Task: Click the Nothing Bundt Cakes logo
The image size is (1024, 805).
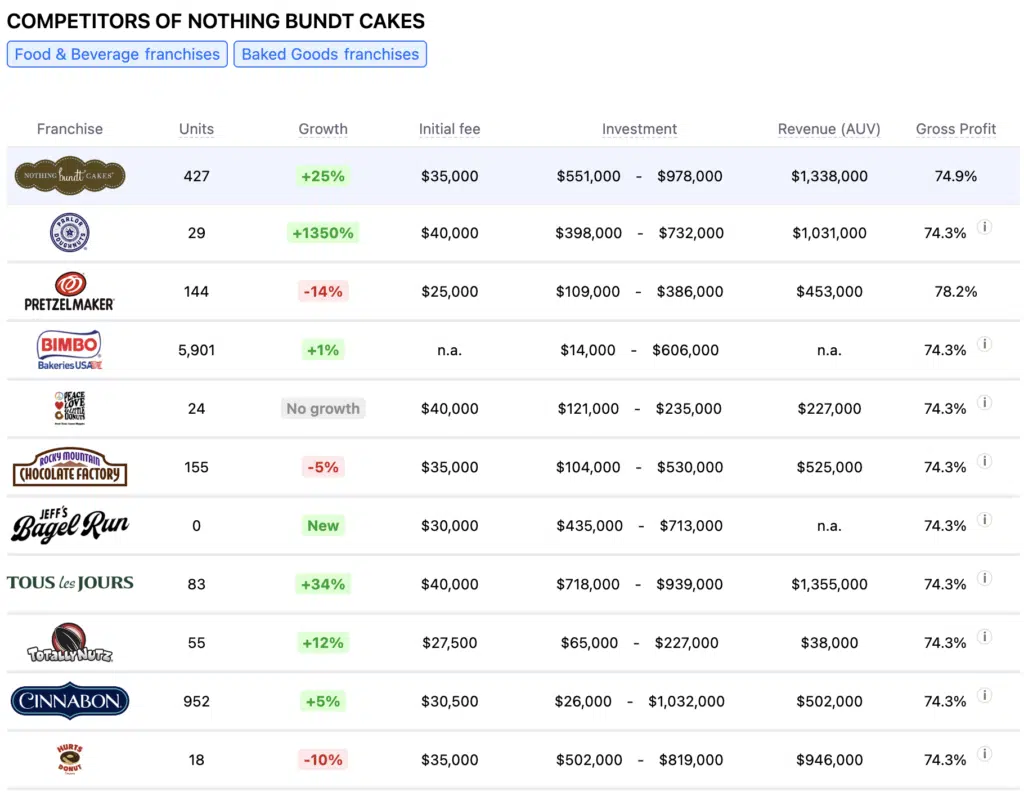Action: pos(70,176)
